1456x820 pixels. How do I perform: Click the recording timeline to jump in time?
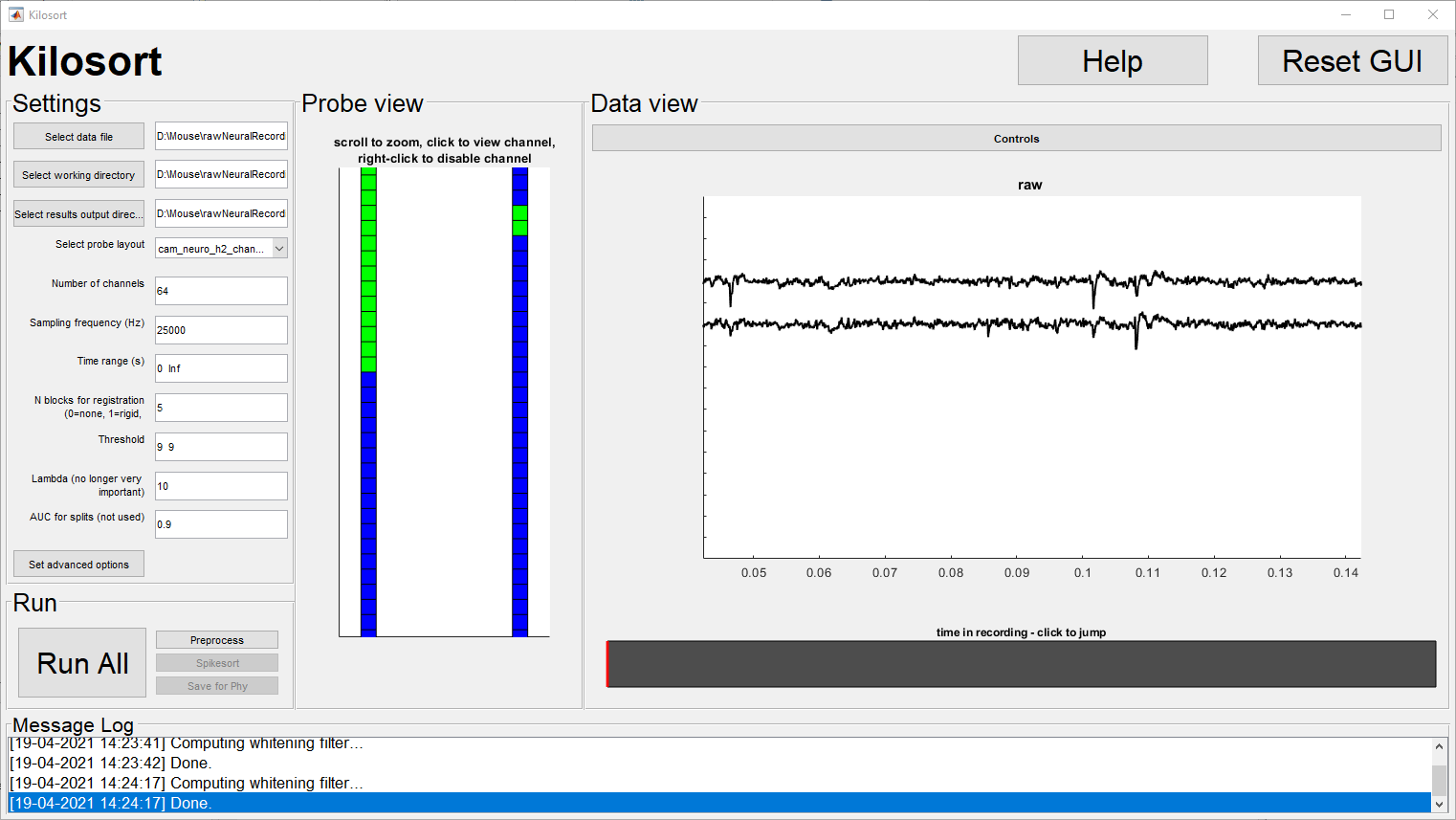pyautogui.click(x=1019, y=663)
